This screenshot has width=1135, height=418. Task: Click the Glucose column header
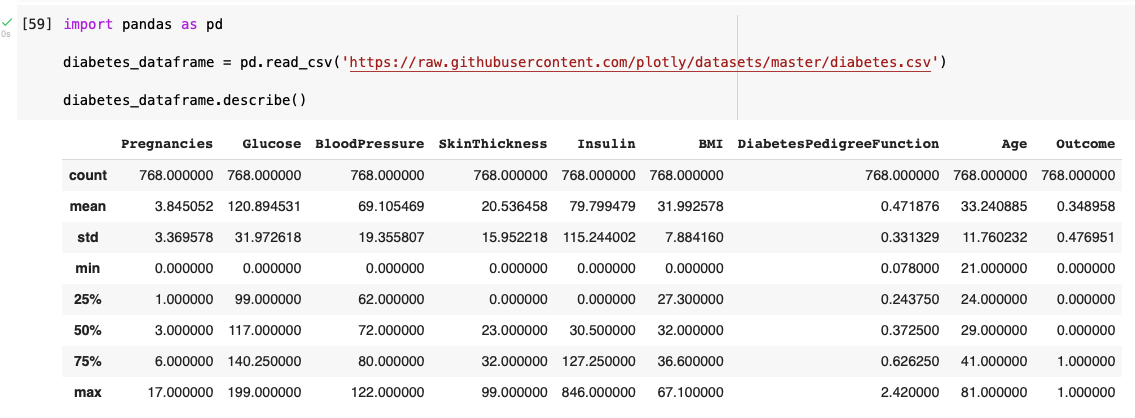(271, 144)
